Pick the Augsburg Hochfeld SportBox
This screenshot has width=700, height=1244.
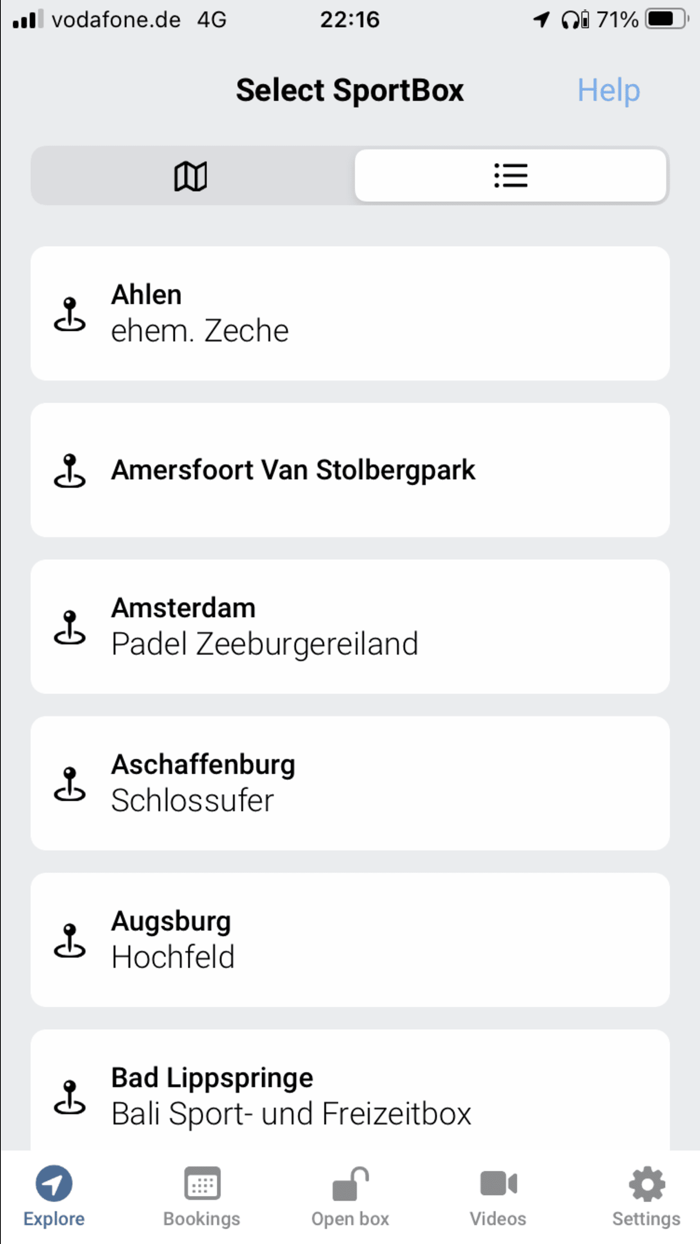click(x=350, y=940)
